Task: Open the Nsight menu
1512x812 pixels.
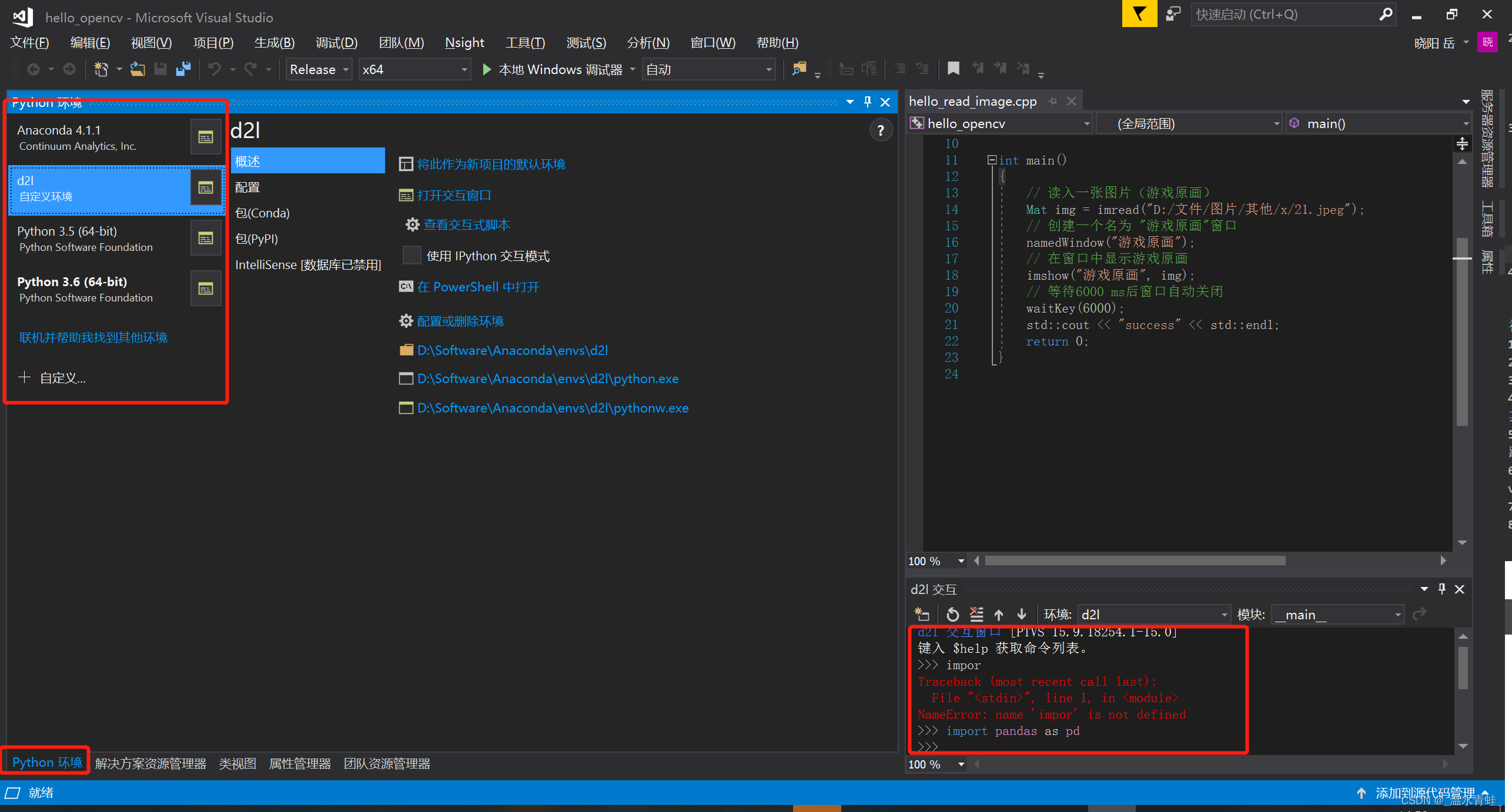Action: 464,43
